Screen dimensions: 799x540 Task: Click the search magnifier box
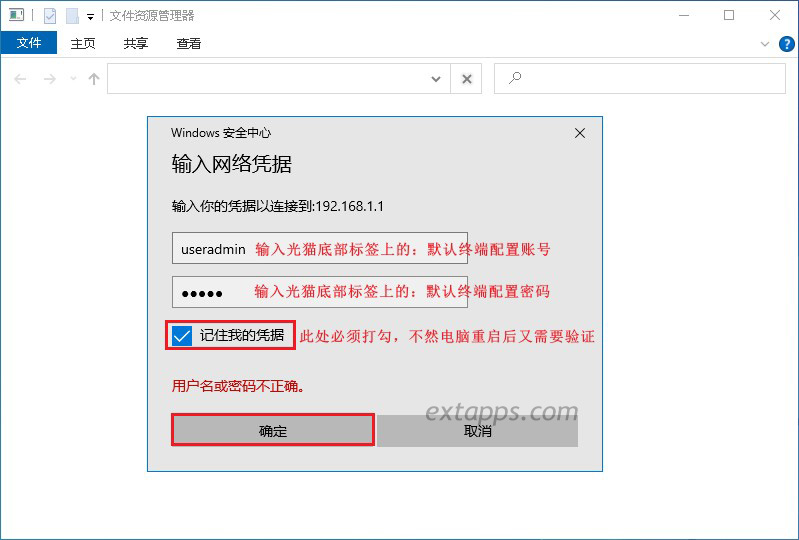pyautogui.click(x=640, y=78)
